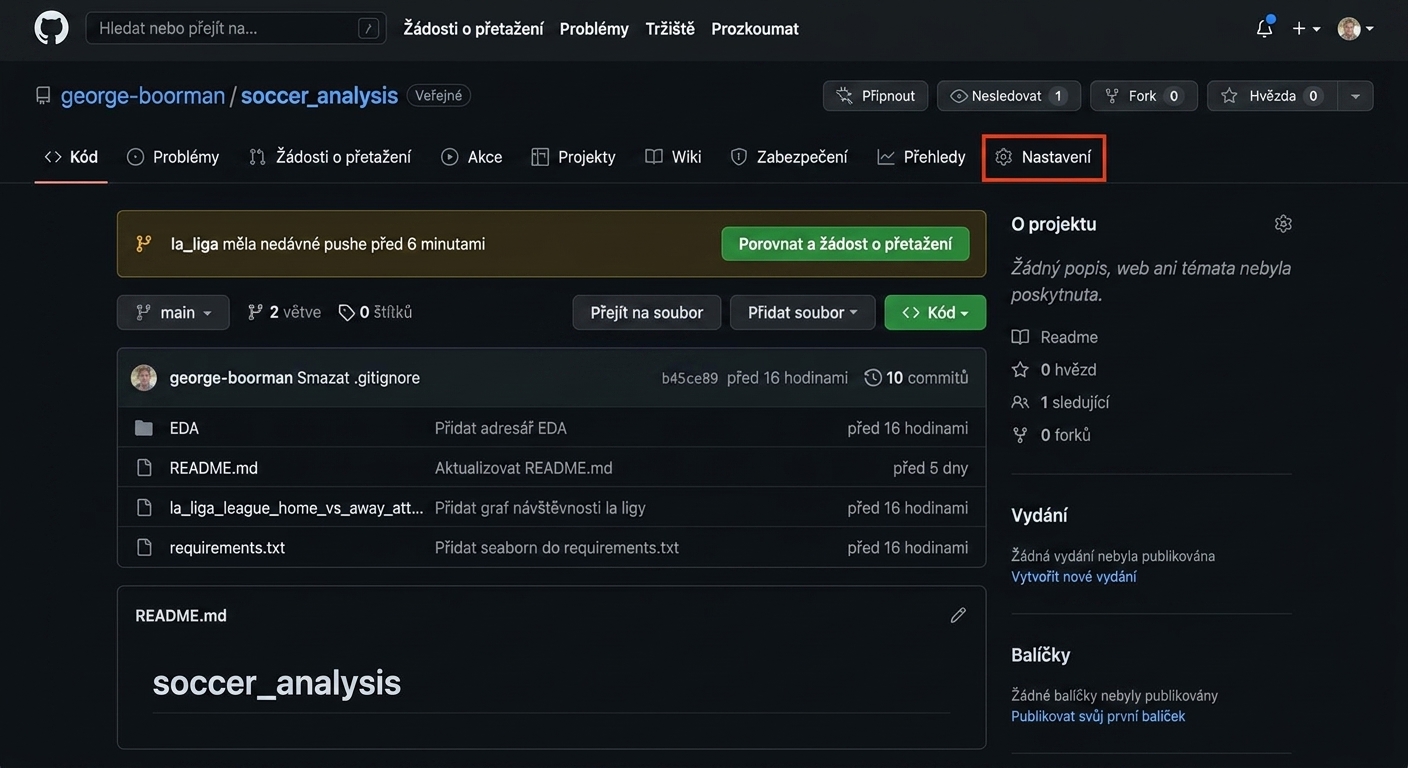Viewport: 1408px width, 768px height.
Task: Open the Projekty tab
Action: point(574,157)
